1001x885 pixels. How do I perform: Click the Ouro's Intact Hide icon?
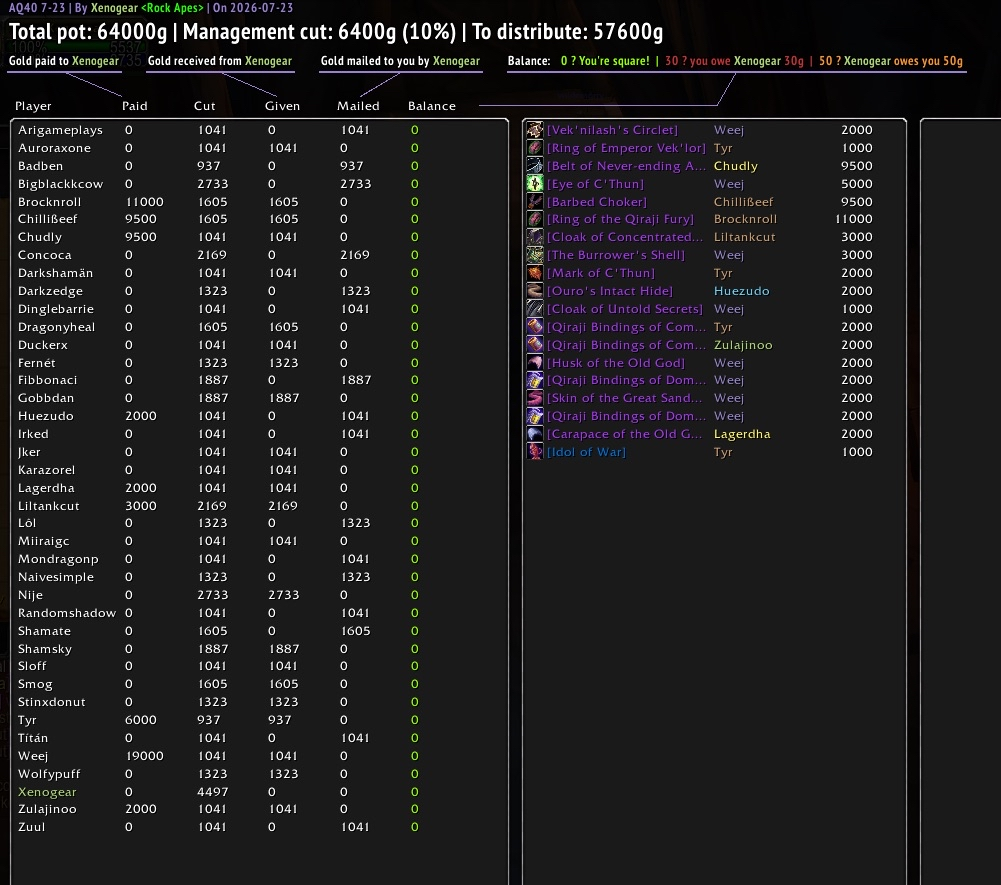point(534,291)
